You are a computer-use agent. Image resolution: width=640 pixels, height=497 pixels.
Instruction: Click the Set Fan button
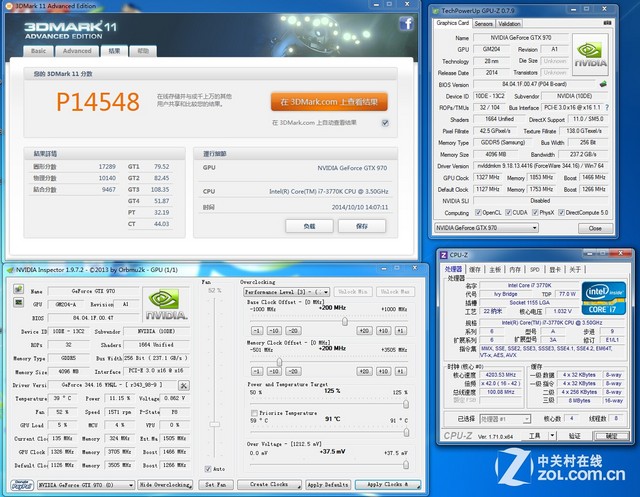click(216, 485)
